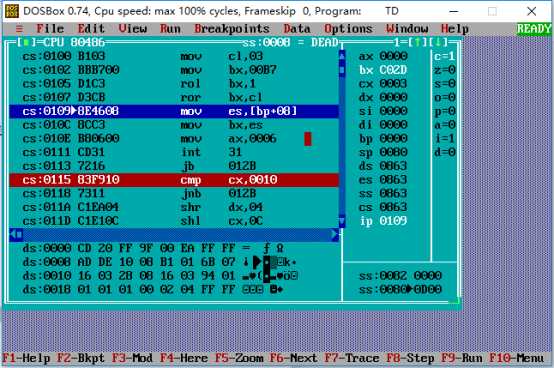Click the CPU window down arrow icon

coord(438,43)
